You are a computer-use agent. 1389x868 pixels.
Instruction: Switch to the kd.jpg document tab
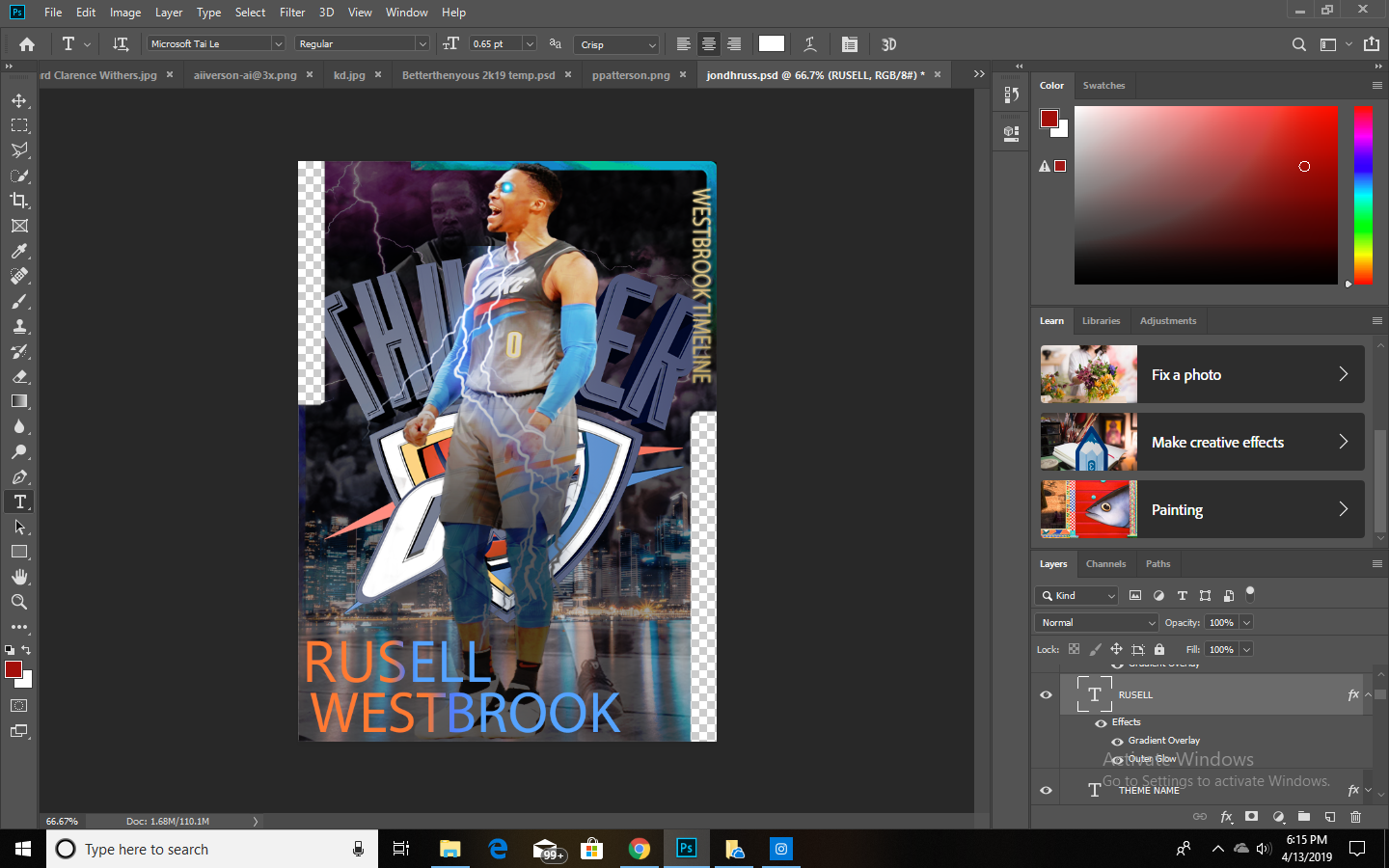coord(349,75)
